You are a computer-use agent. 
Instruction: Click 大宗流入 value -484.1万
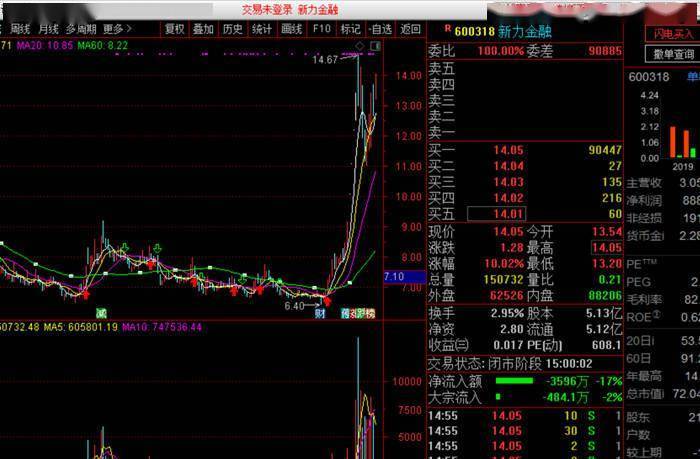click(x=565, y=397)
